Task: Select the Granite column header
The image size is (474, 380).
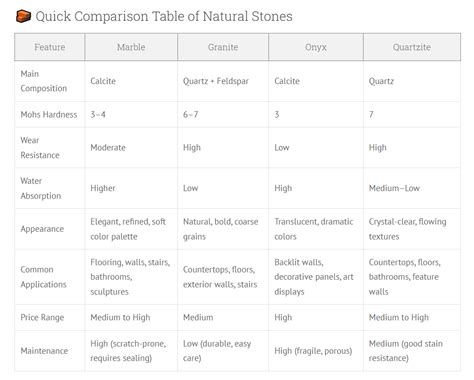Action: [x=223, y=47]
